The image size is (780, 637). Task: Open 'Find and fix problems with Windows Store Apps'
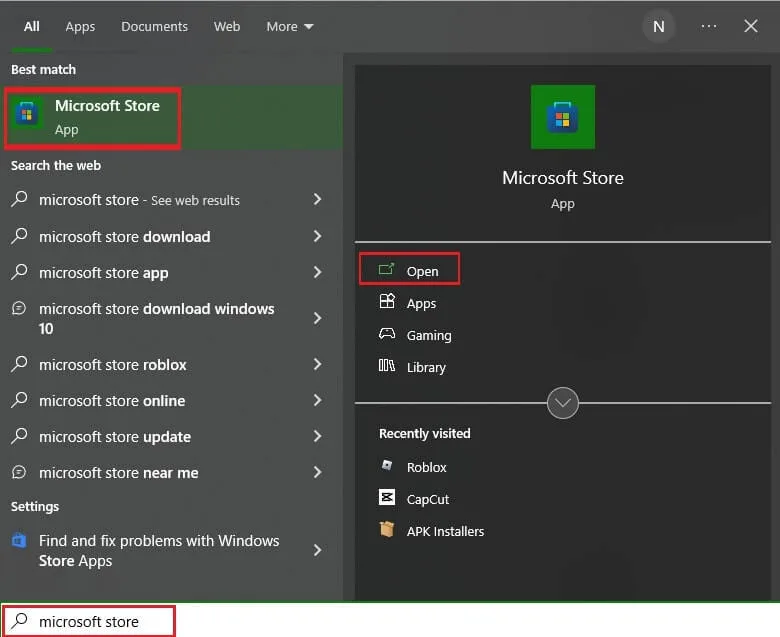(x=169, y=550)
